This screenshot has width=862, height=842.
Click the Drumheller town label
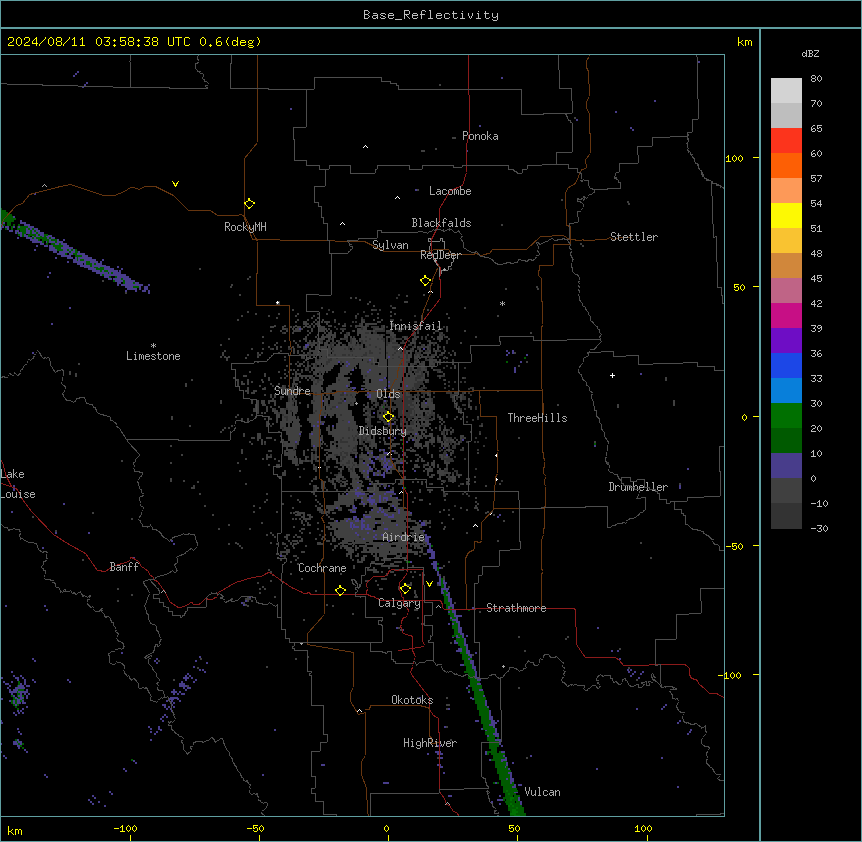point(638,487)
